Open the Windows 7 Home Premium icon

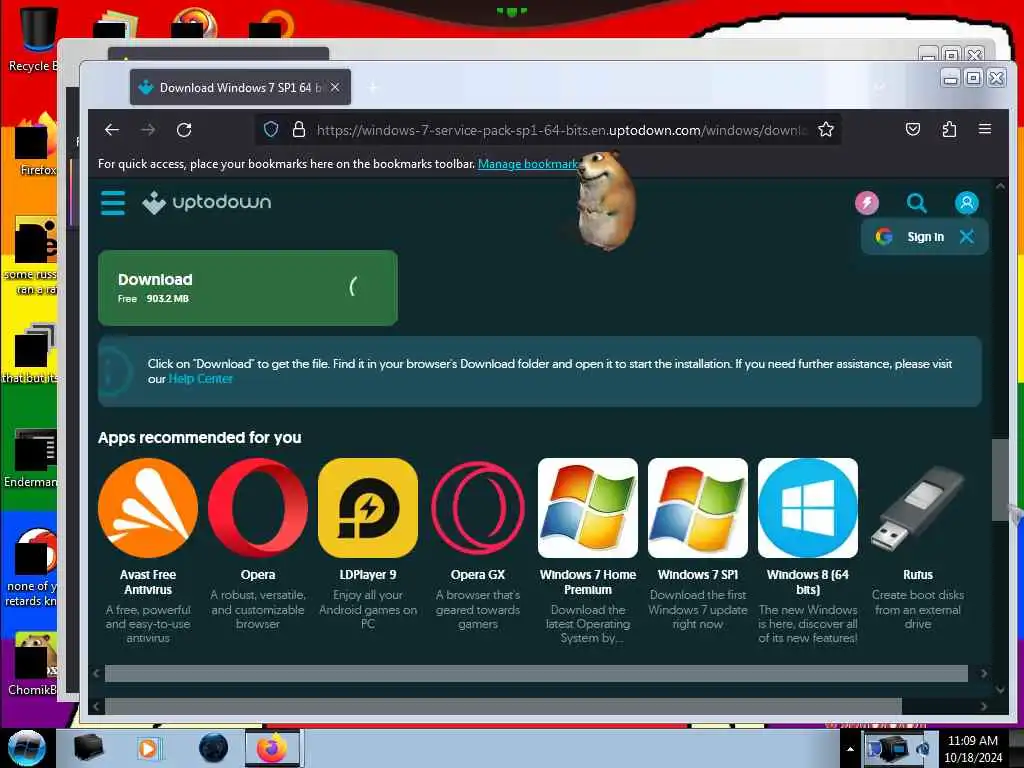(588, 508)
